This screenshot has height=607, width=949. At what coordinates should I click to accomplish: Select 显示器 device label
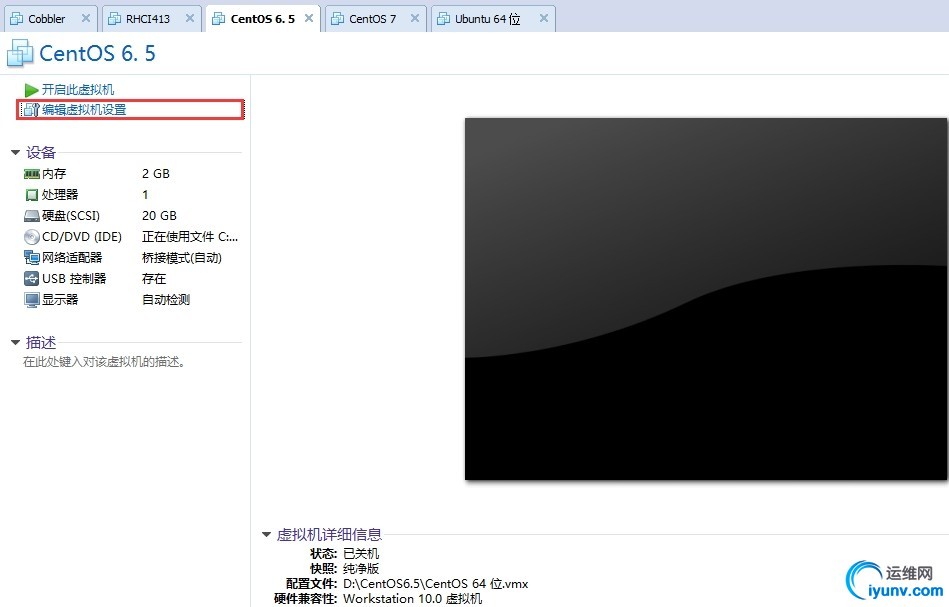(x=60, y=300)
